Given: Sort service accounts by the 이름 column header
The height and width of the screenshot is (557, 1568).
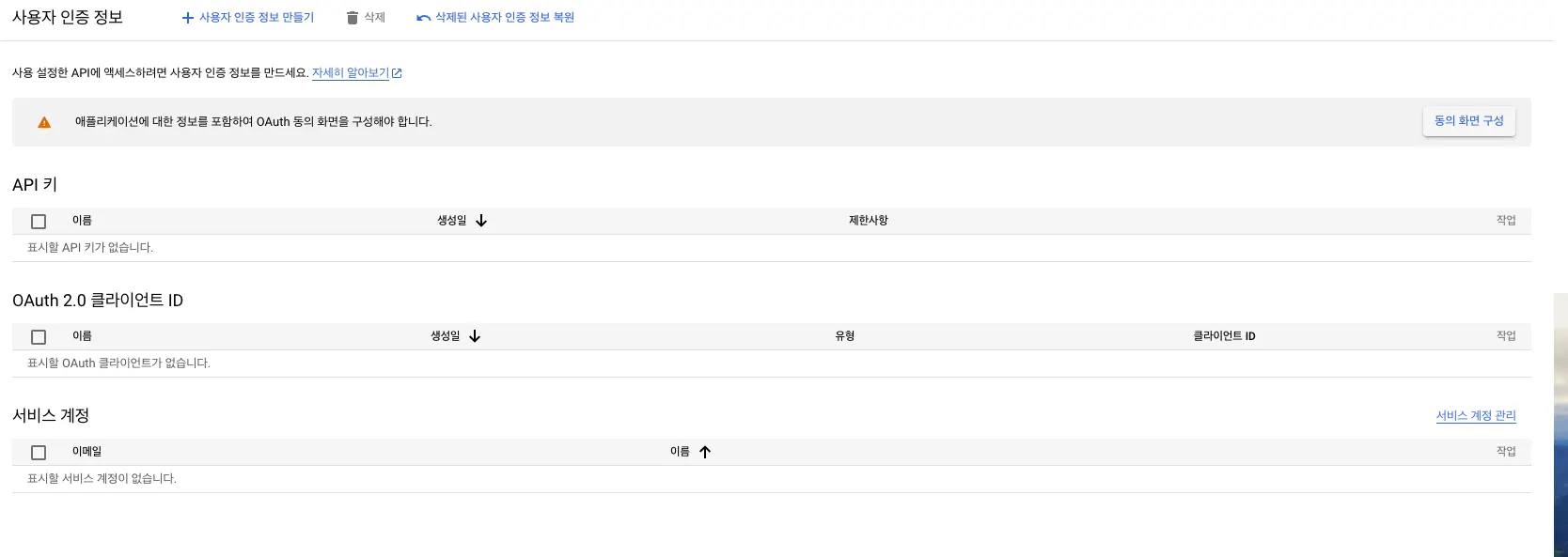Looking at the screenshot, I should [680, 452].
